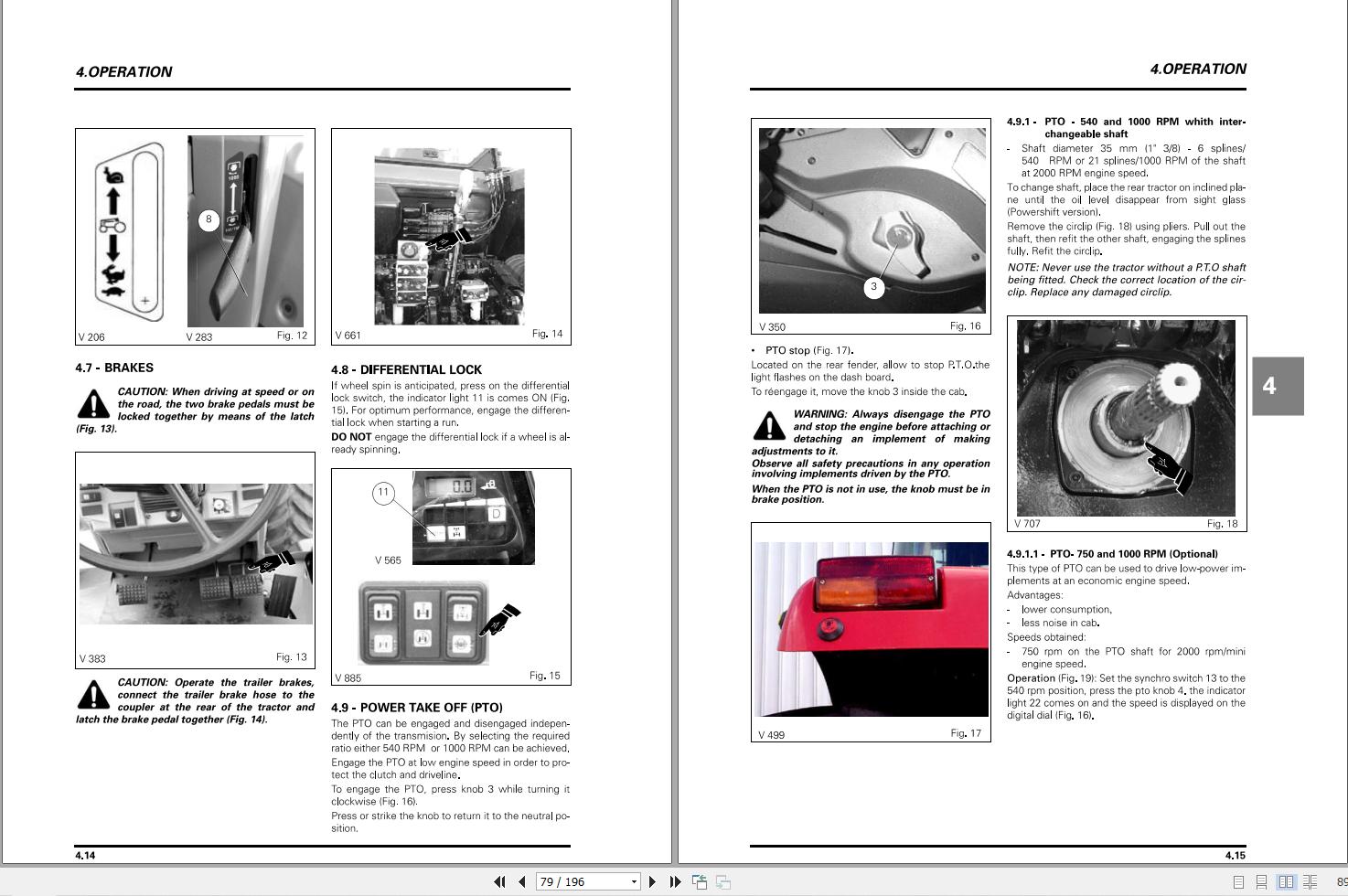Click the Fig. 12 throttle lever photo
This screenshot has width=1348, height=896.
(x=245, y=231)
